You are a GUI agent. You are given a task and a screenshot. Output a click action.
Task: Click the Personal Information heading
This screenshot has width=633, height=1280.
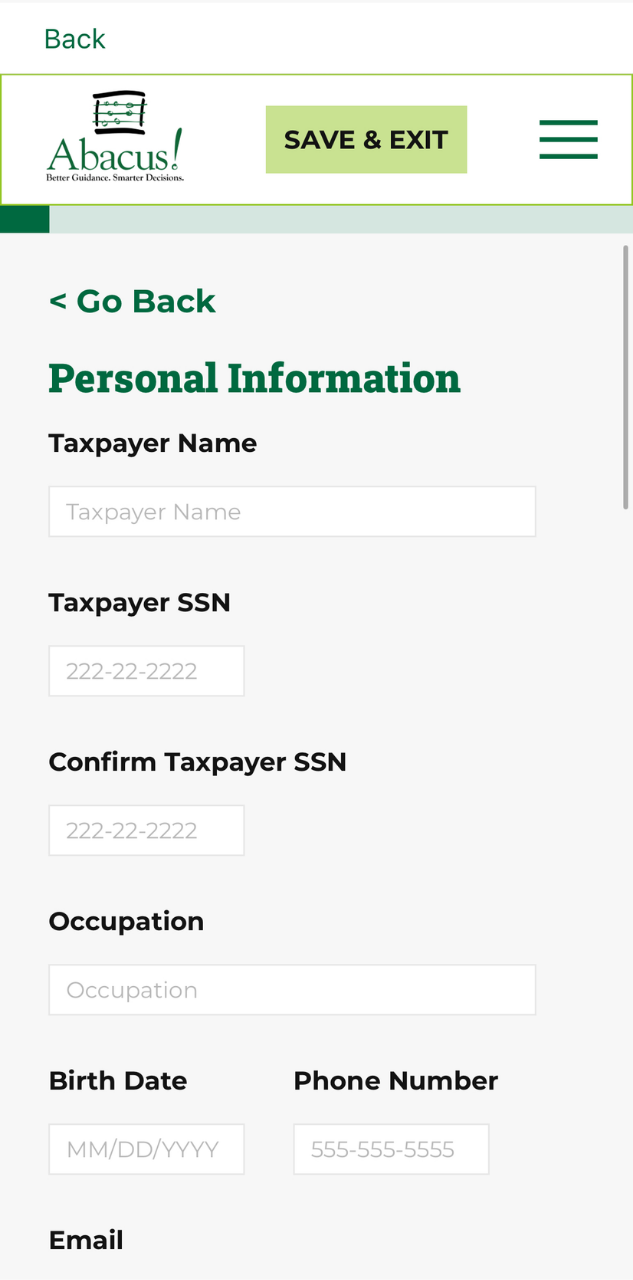coord(254,378)
